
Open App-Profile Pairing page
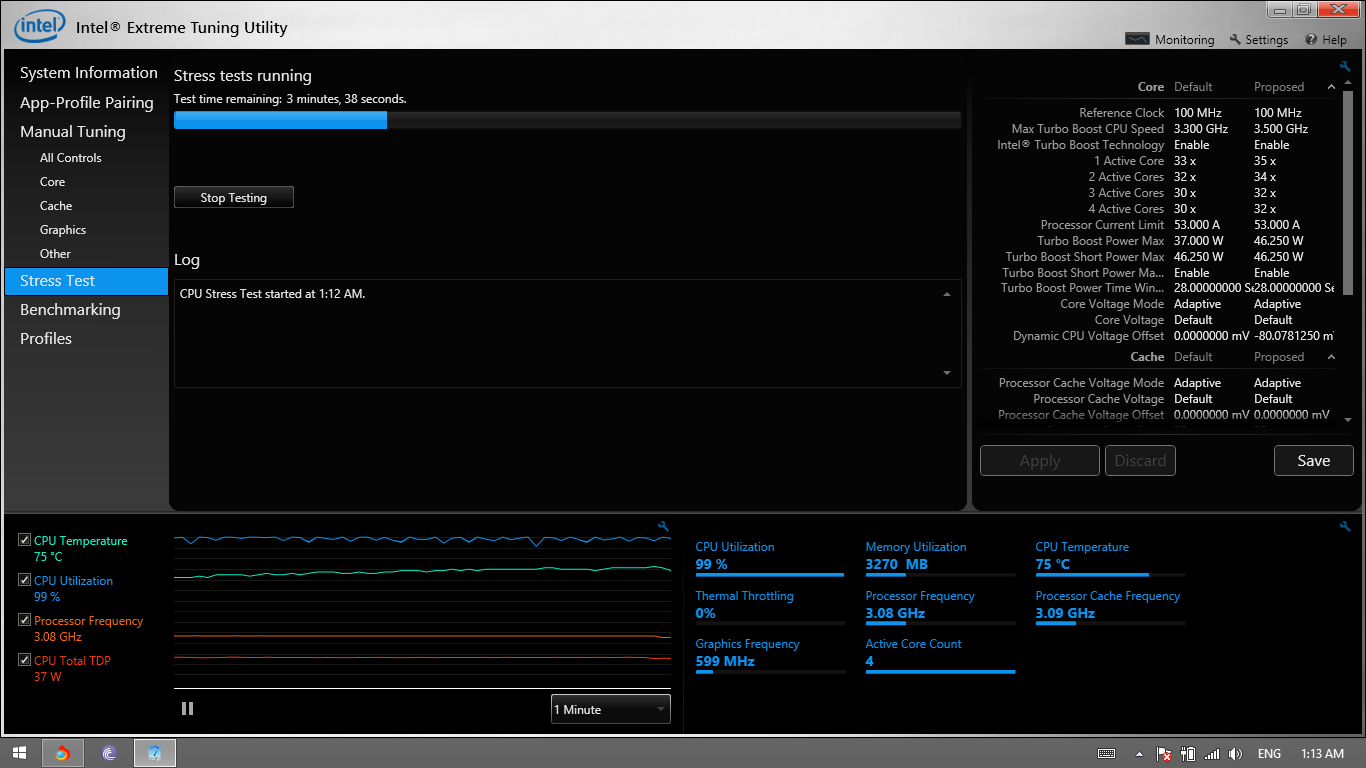click(87, 102)
